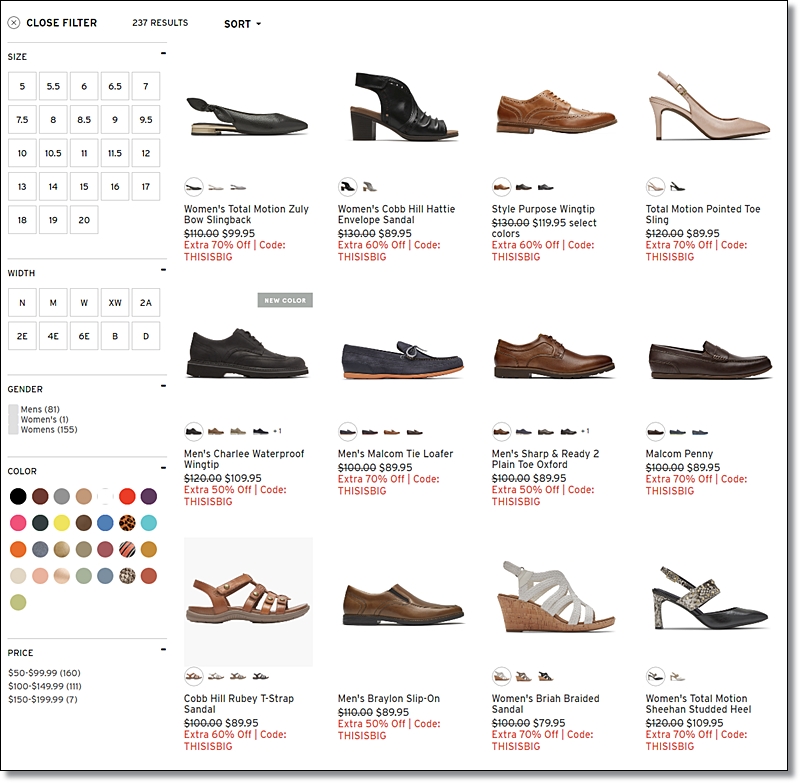Select size 11.5
The height and width of the screenshot is (783, 800).
(115, 153)
